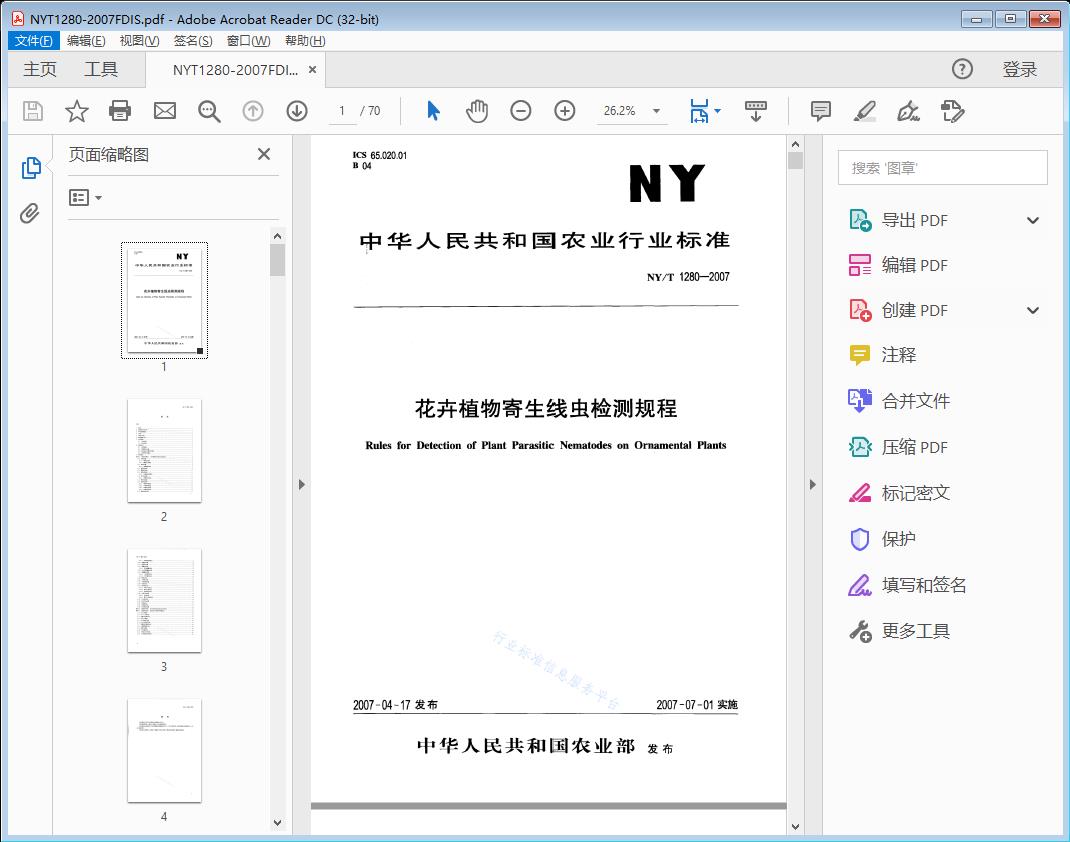Select page 2 thumbnail
The image size is (1070, 842).
164,451
